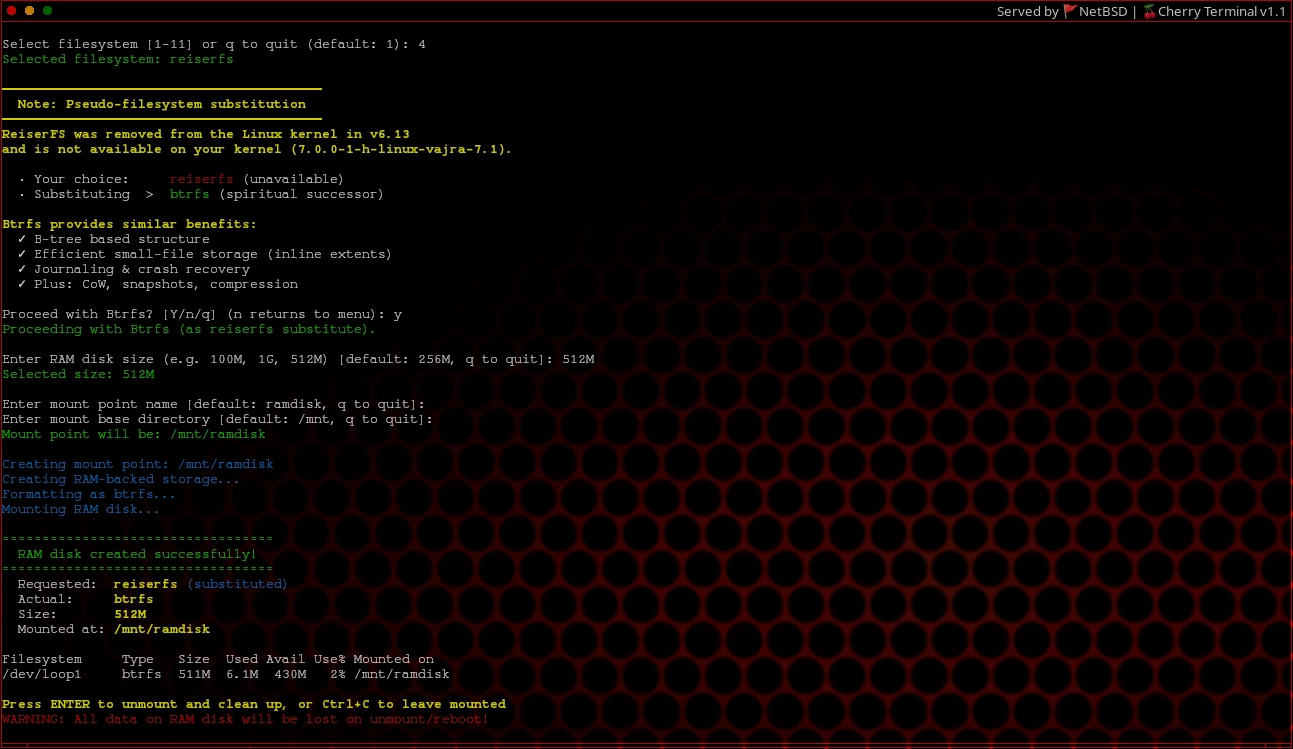Screen dimensions: 1293x749
Task: Click the red 'reiserfs' word marked unavailable
Action: pos(202,179)
